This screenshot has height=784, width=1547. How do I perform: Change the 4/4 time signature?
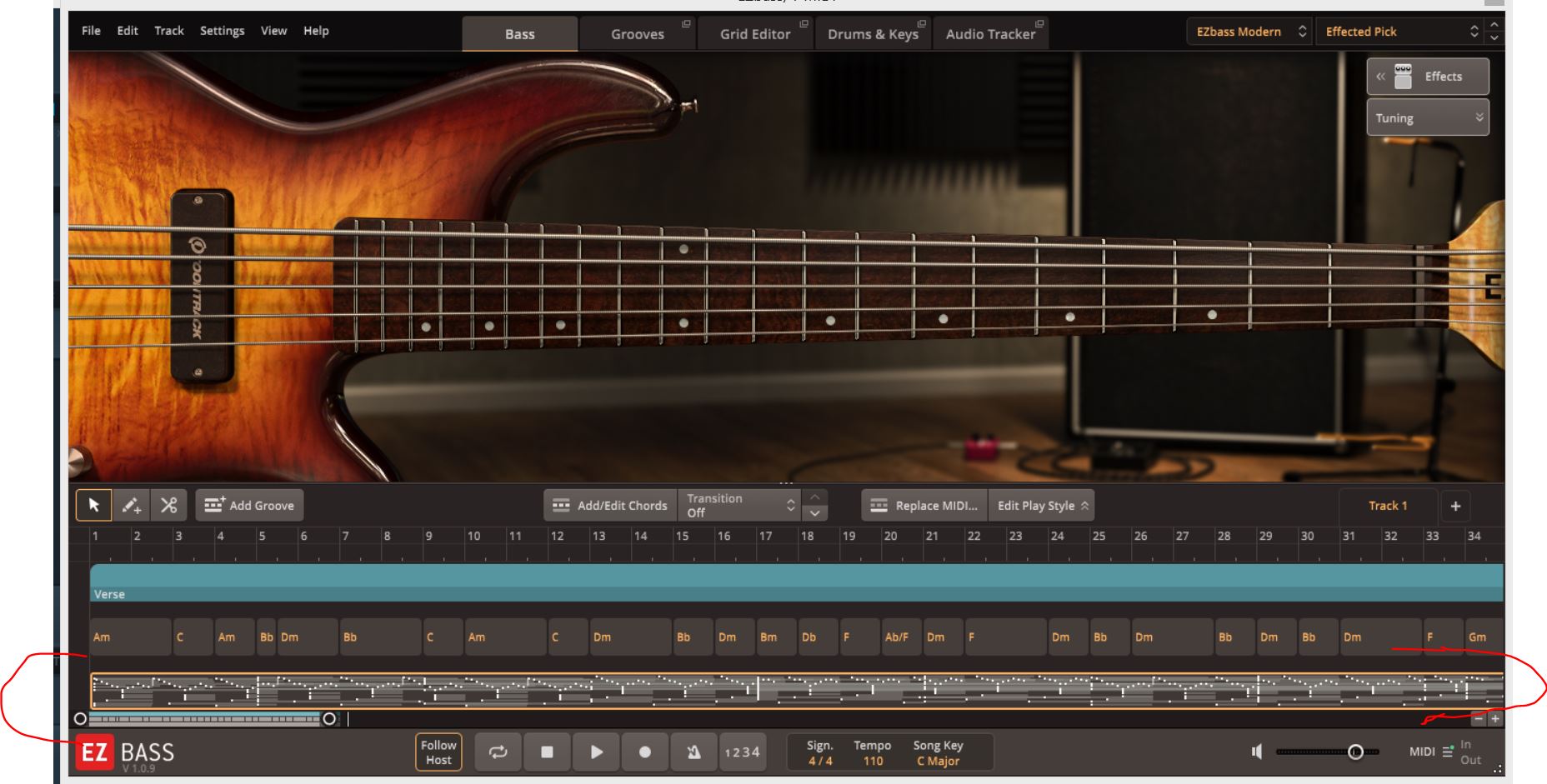820,761
